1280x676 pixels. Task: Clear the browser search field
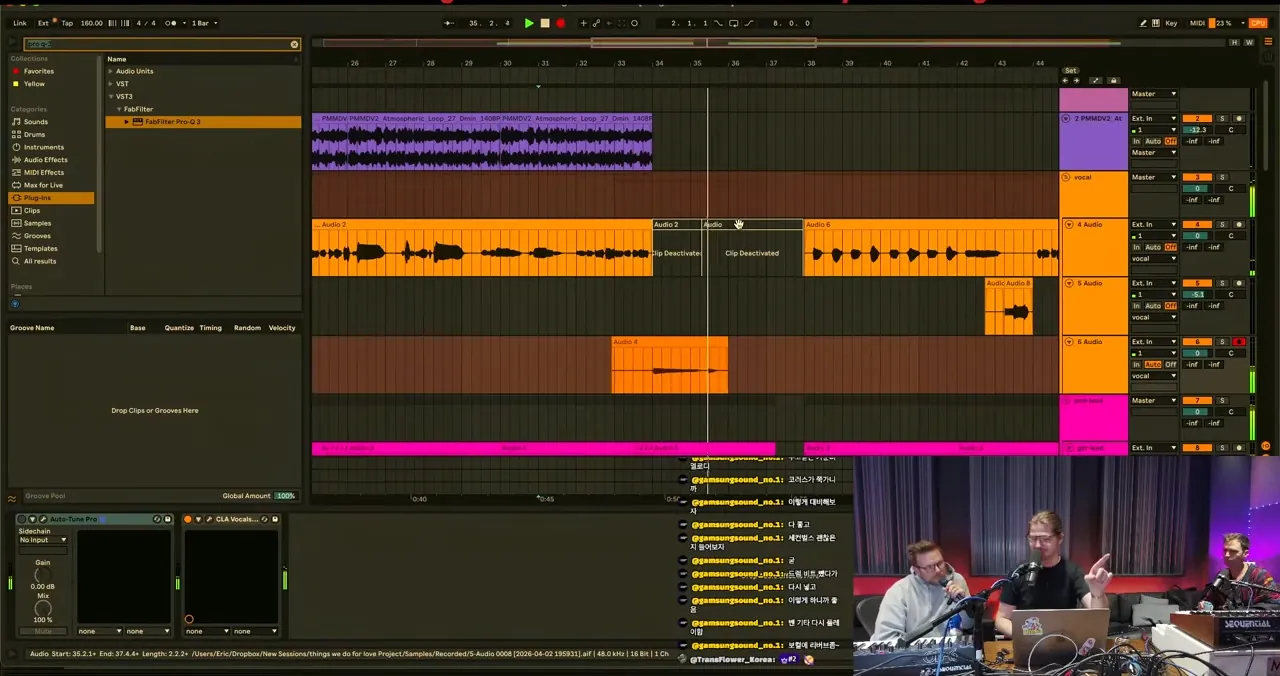pos(294,44)
